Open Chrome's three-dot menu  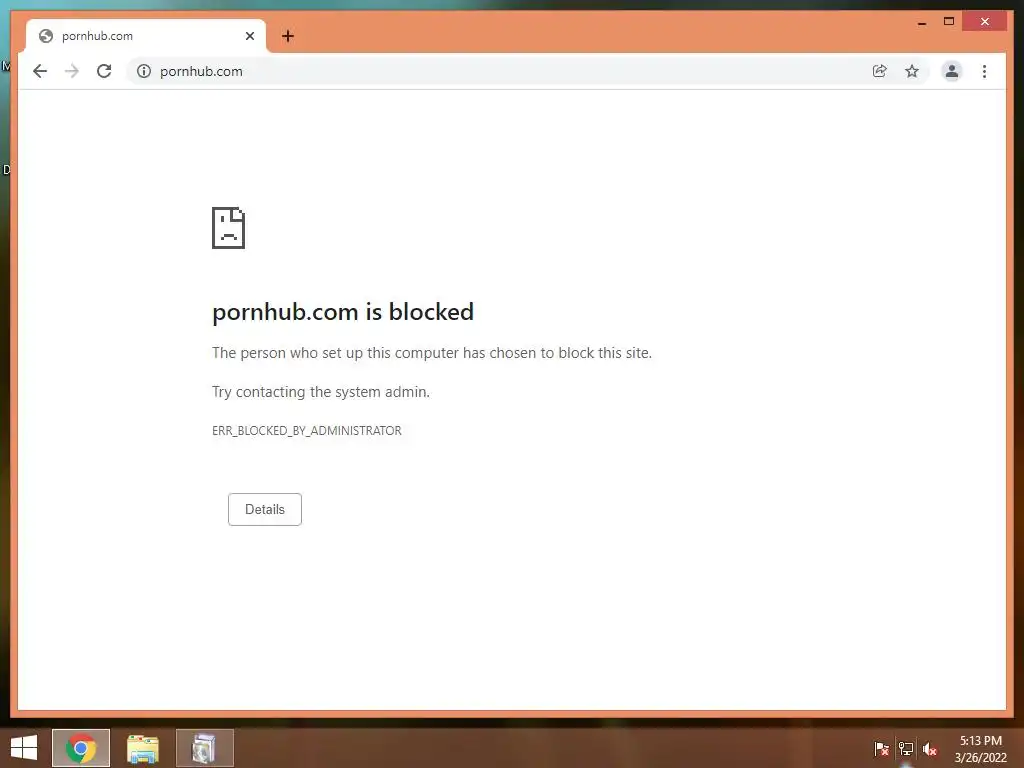tap(984, 71)
